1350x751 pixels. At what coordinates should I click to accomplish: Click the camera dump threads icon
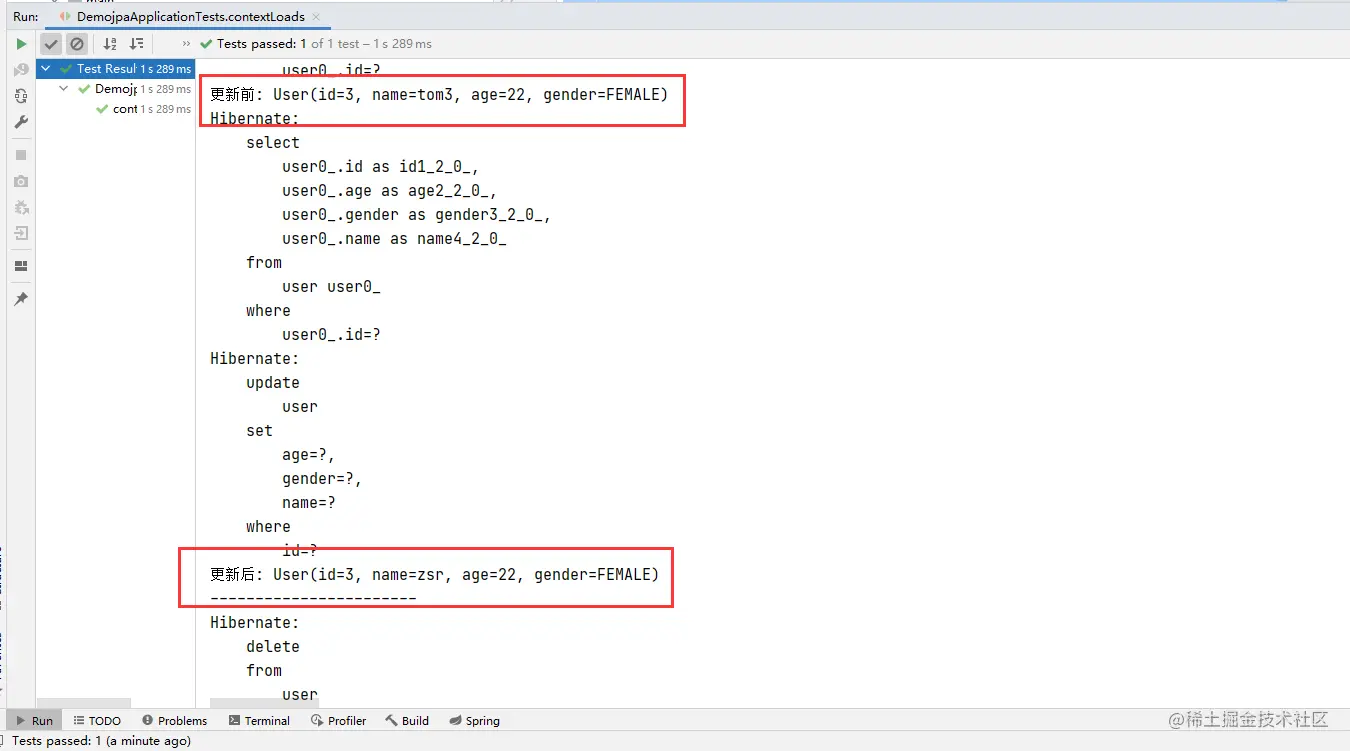(x=21, y=181)
